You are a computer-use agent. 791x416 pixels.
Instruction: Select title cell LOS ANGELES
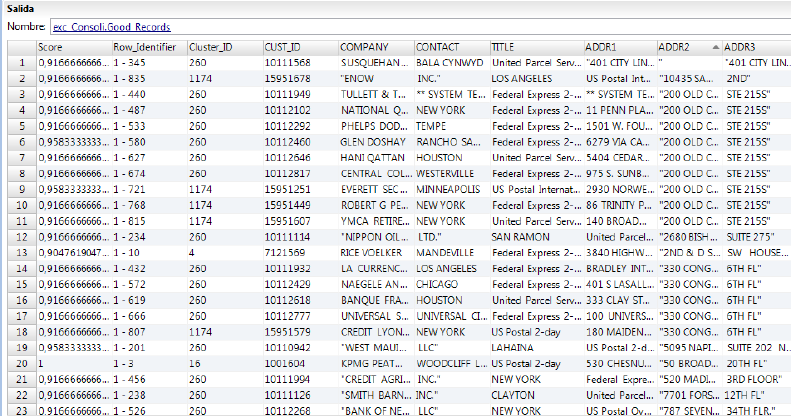tap(537, 79)
